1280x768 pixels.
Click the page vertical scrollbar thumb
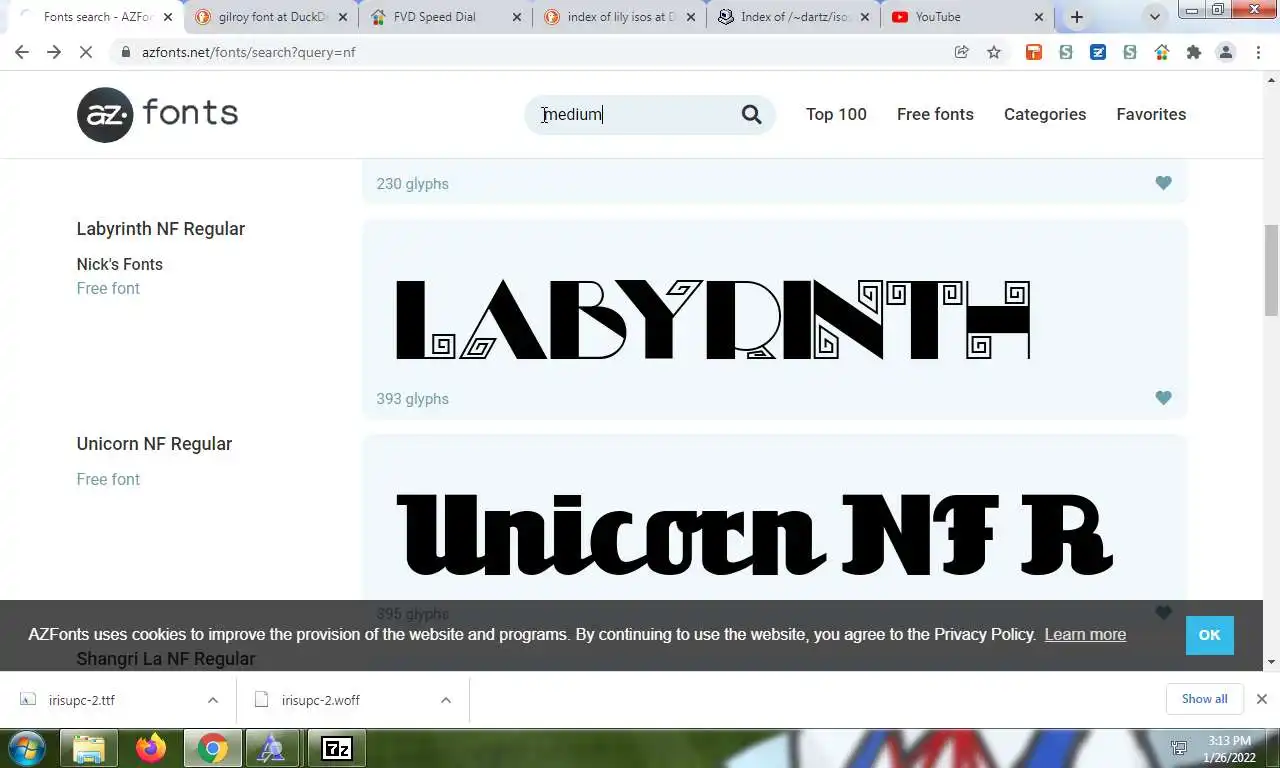(1271, 271)
